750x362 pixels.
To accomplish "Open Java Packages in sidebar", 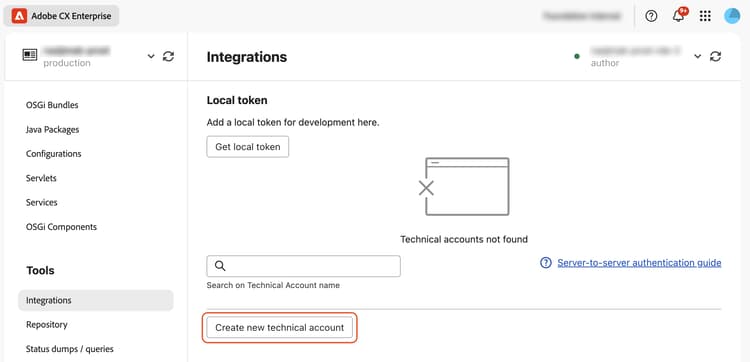I will click(53, 130).
